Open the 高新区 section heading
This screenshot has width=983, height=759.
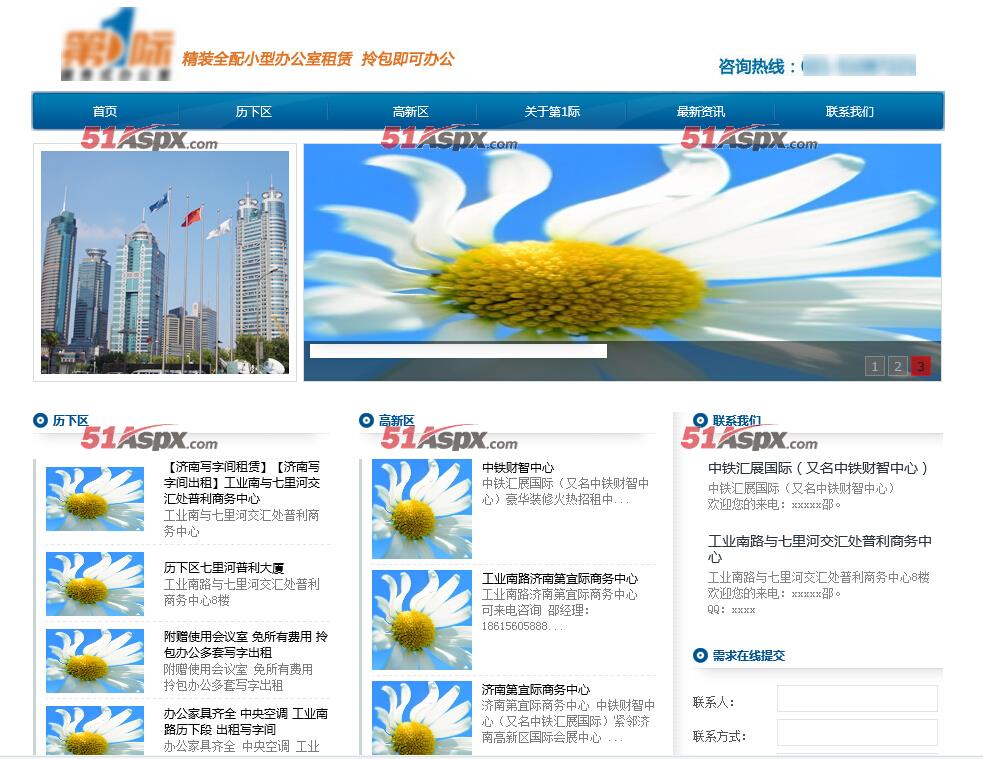click(x=396, y=421)
